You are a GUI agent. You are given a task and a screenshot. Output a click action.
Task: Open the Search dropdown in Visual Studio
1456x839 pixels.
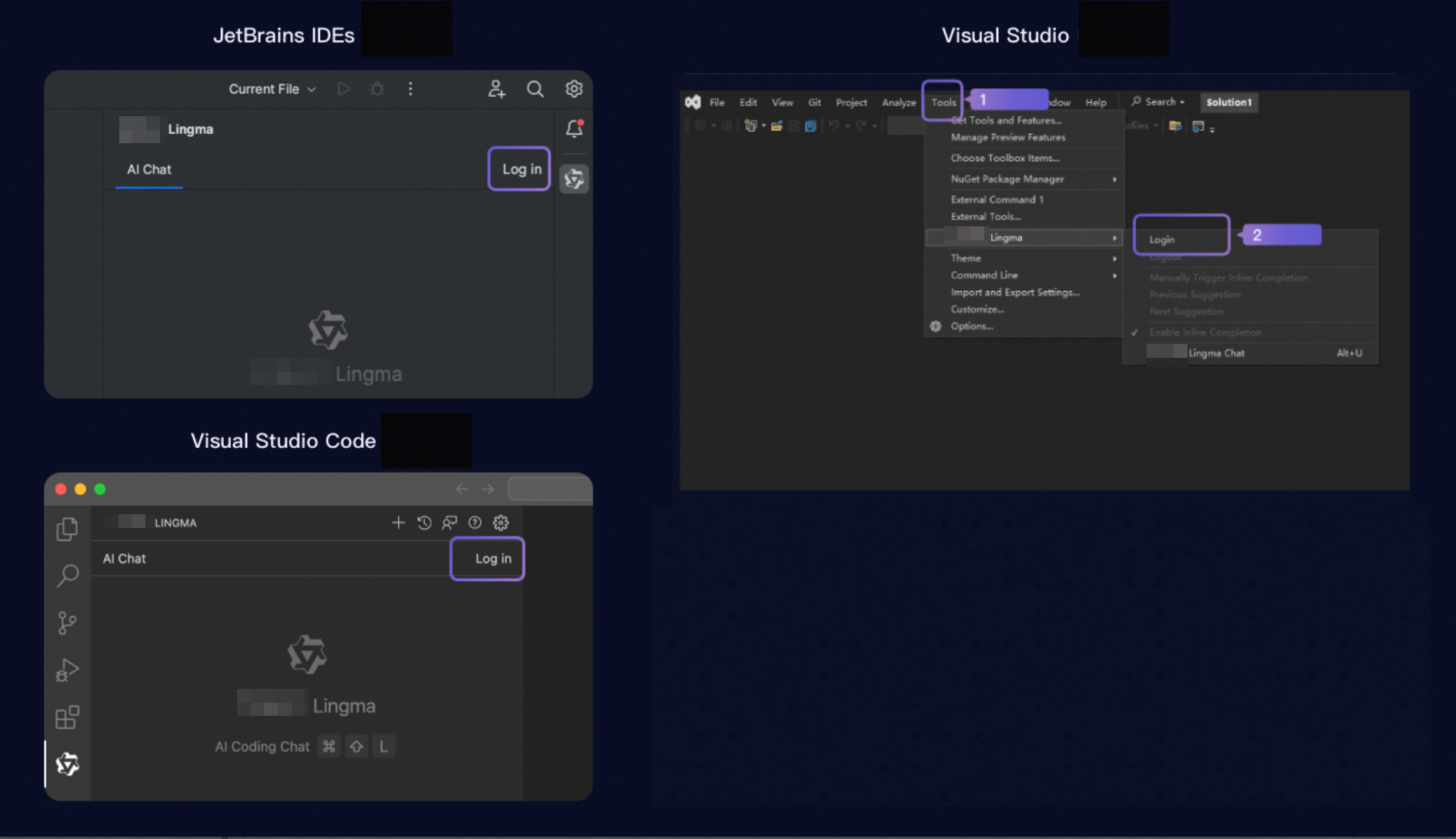(x=1157, y=102)
